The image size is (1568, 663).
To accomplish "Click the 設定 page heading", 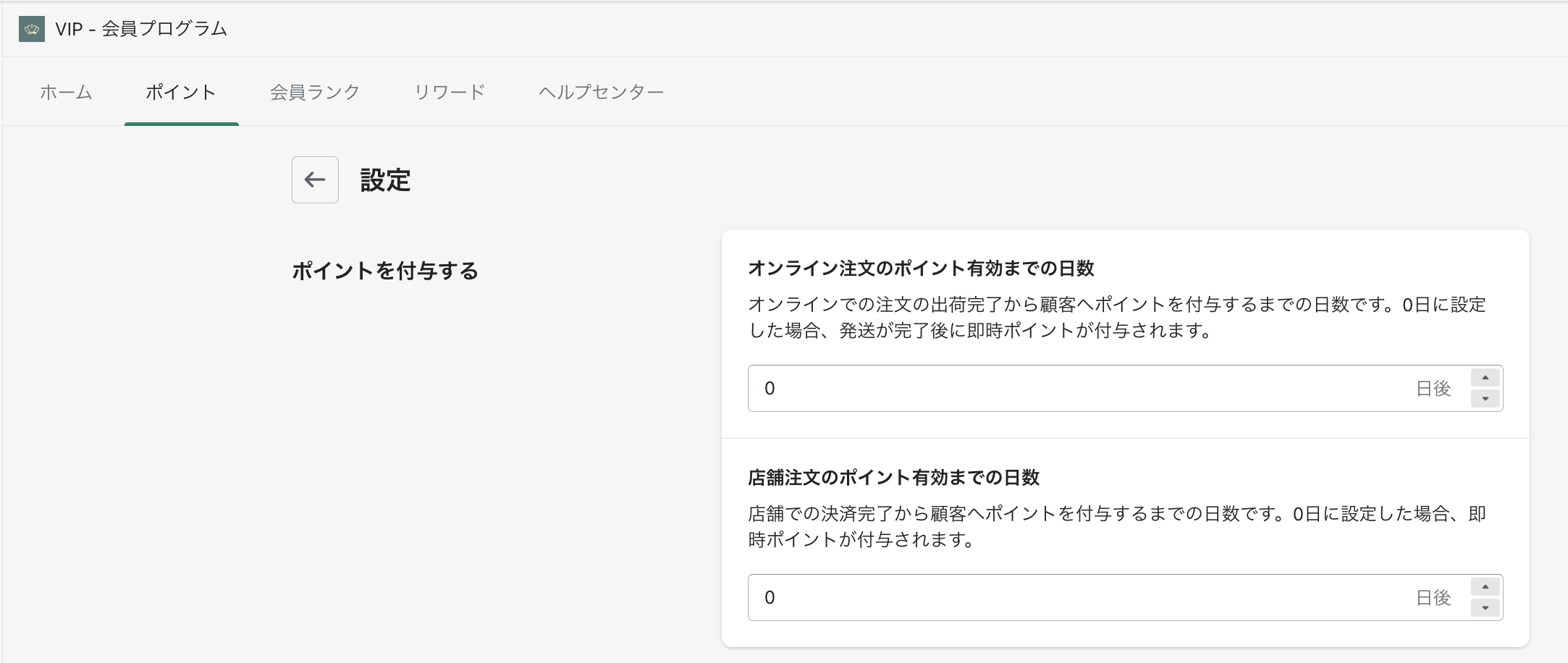I will [385, 180].
